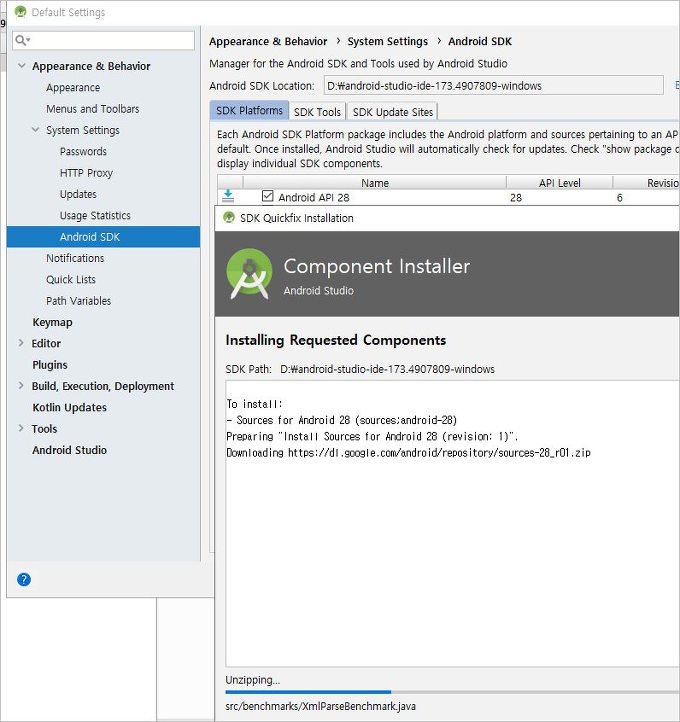
Task: Select HTTP Proxy in the settings tree
Action: [86, 173]
